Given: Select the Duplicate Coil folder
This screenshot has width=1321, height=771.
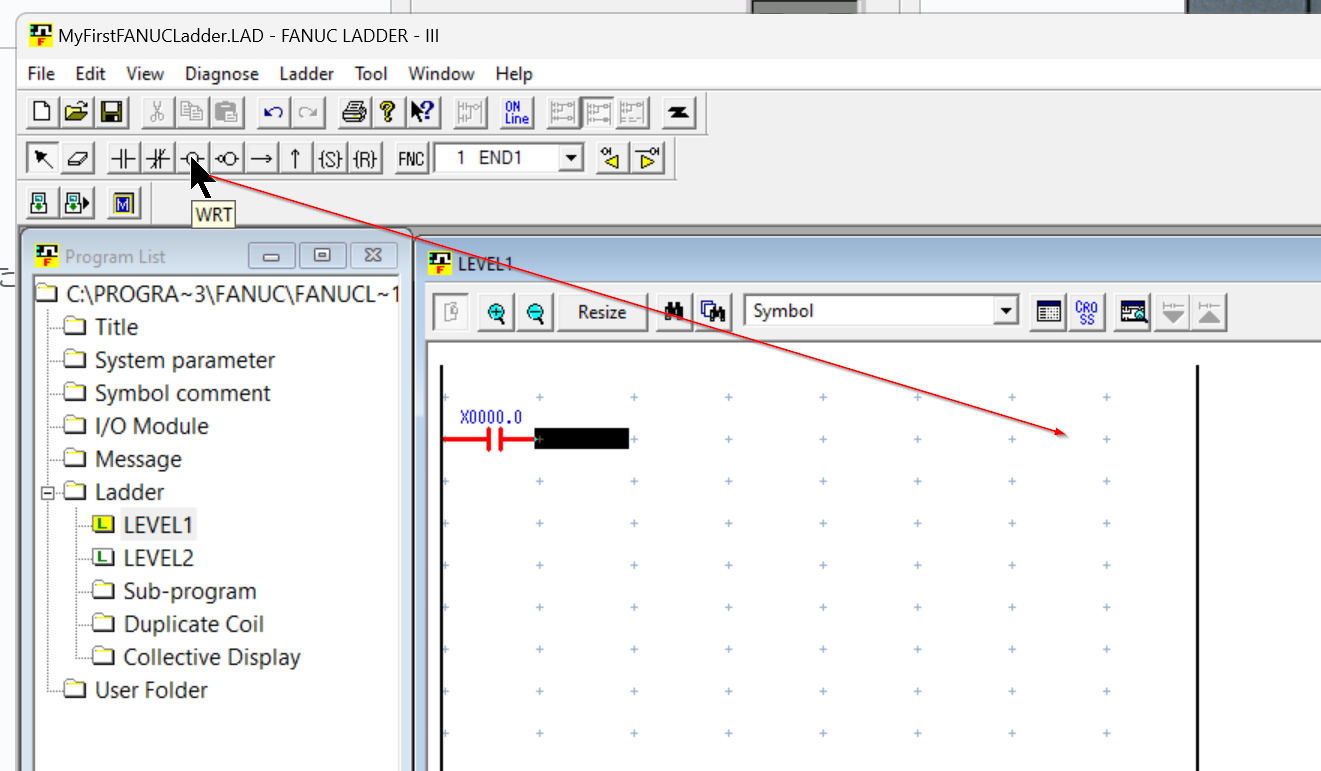Looking at the screenshot, I should [x=193, y=624].
